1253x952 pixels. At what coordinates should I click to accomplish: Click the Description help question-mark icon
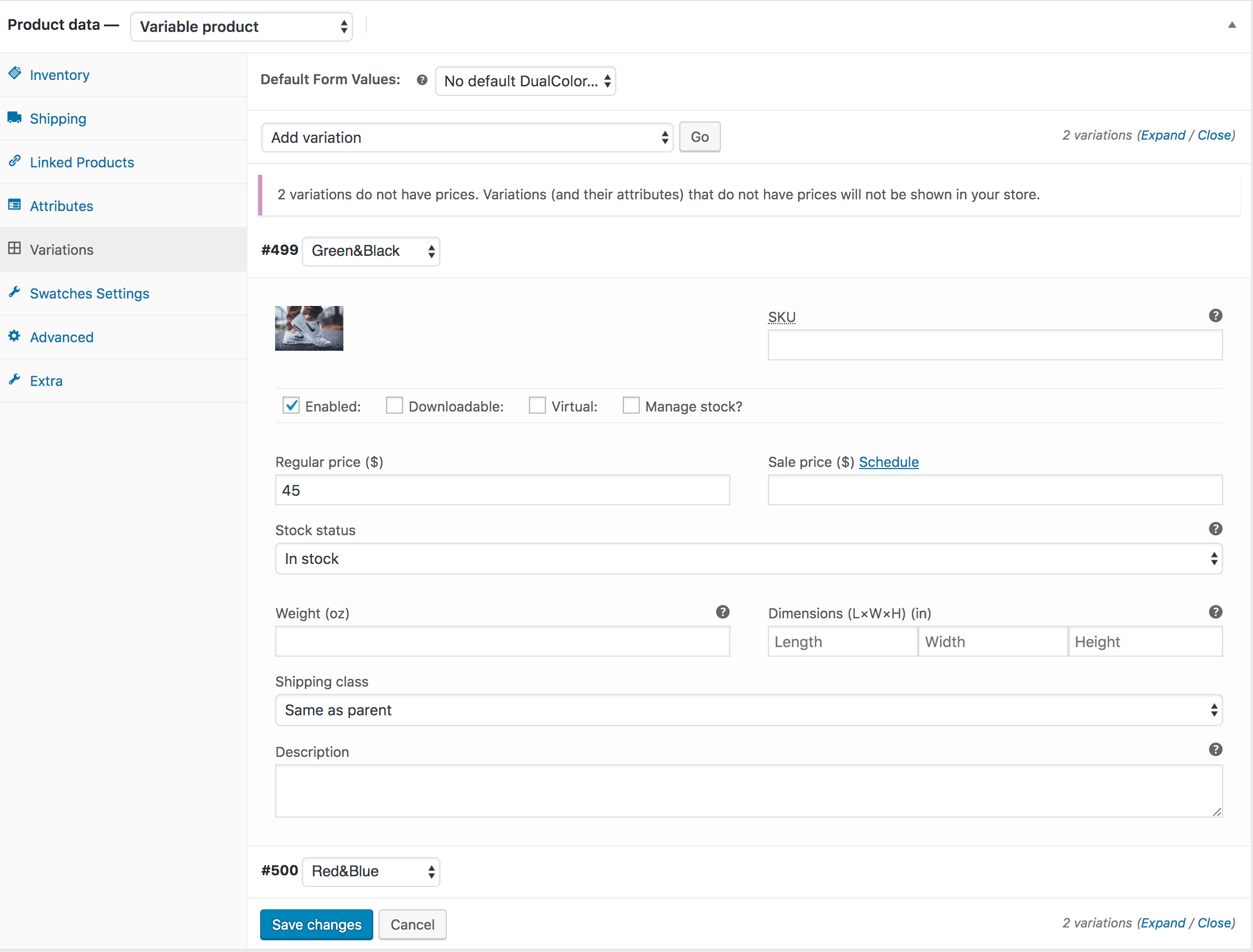click(x=1215, y=749)
